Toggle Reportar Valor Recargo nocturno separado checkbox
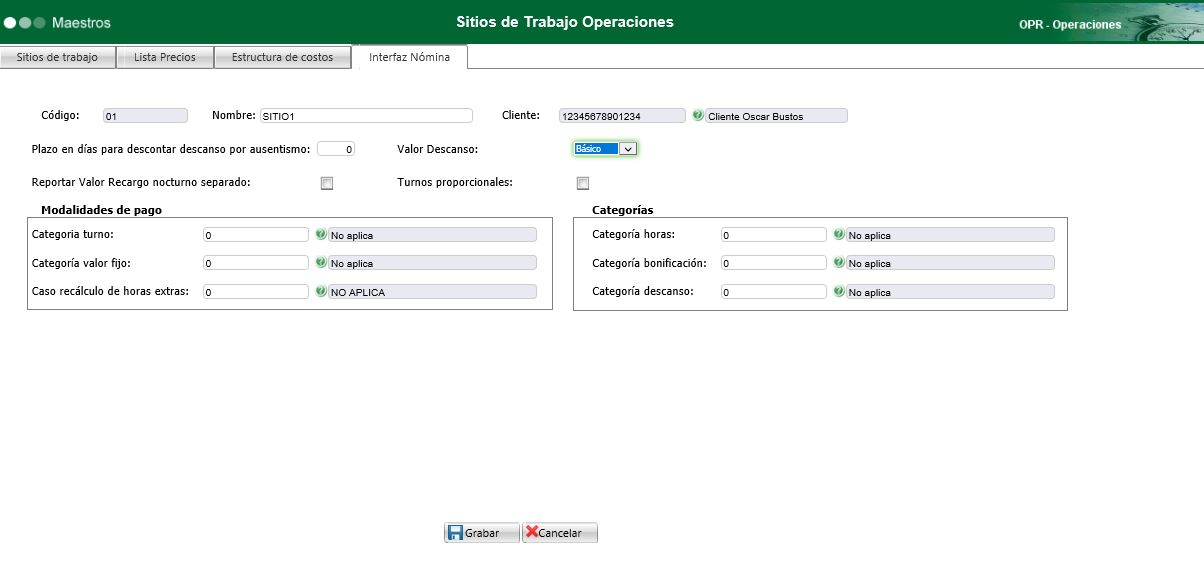1204x570 pixels. [326, 183]
